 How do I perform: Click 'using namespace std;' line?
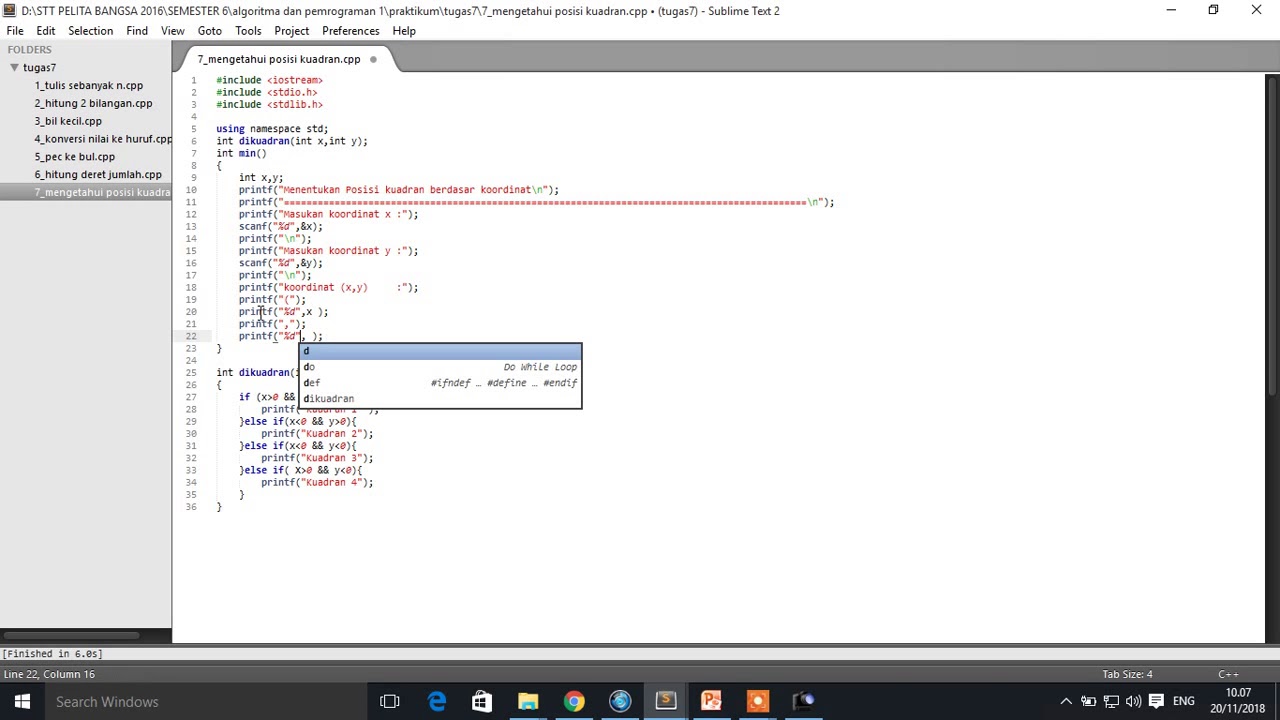272,129
